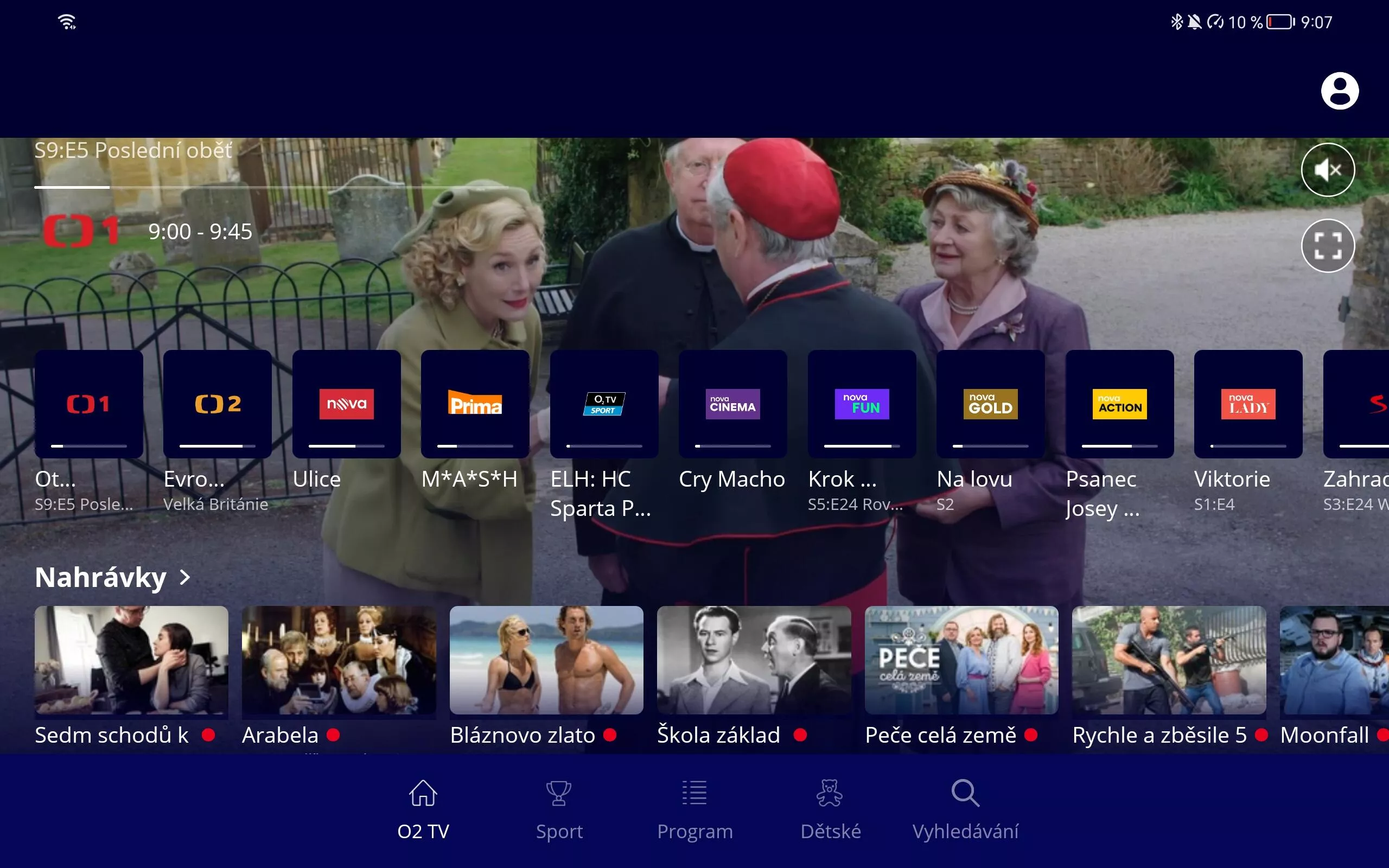Select the Nova Fun channel tile
Viewport: 1389px width, 868px height.
point(862,404)
